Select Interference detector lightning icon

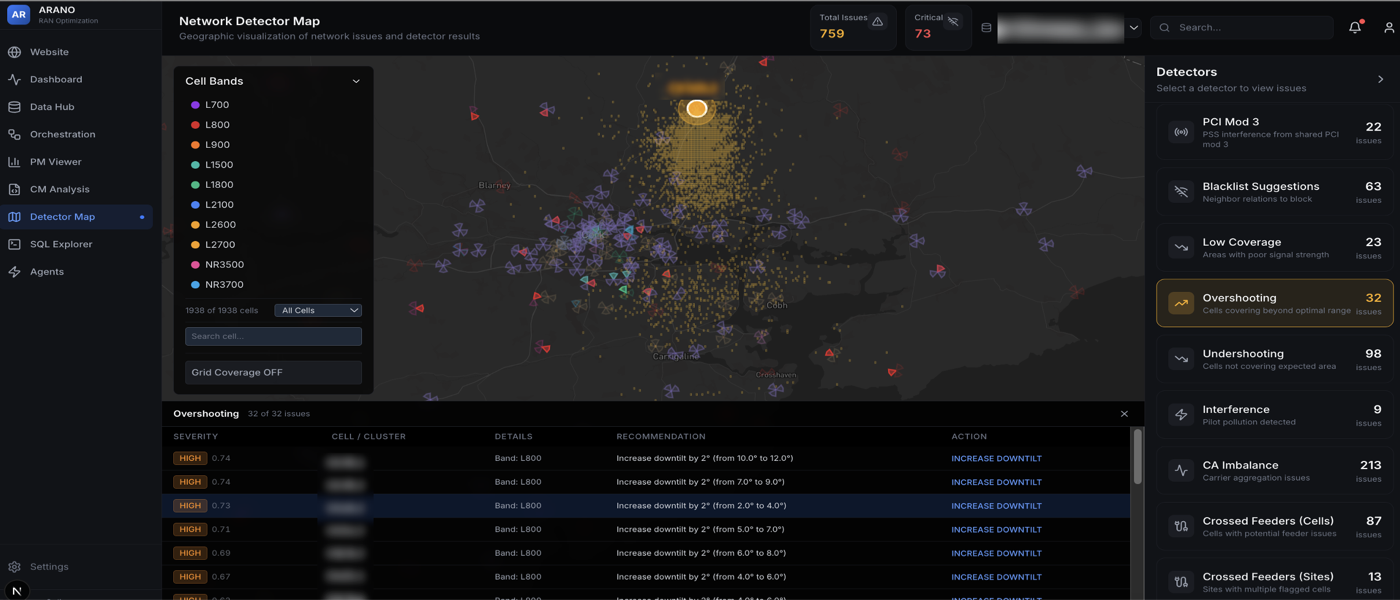click(x=1181, y=415)
